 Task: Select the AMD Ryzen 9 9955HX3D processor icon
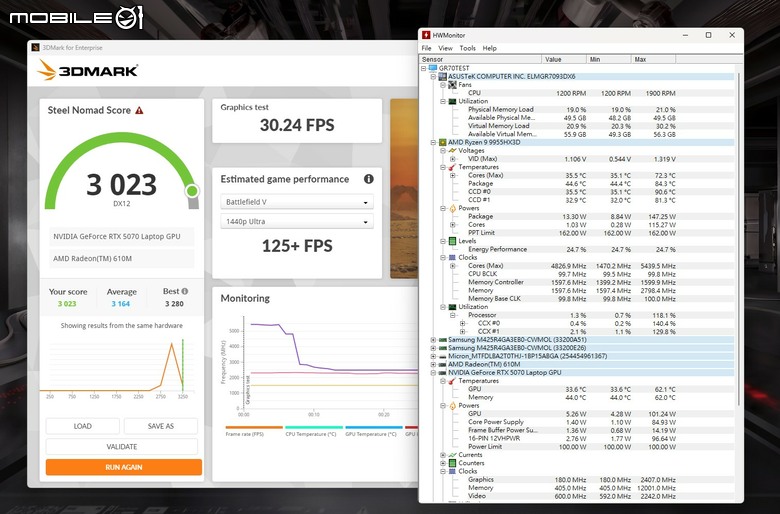point(443,142)
